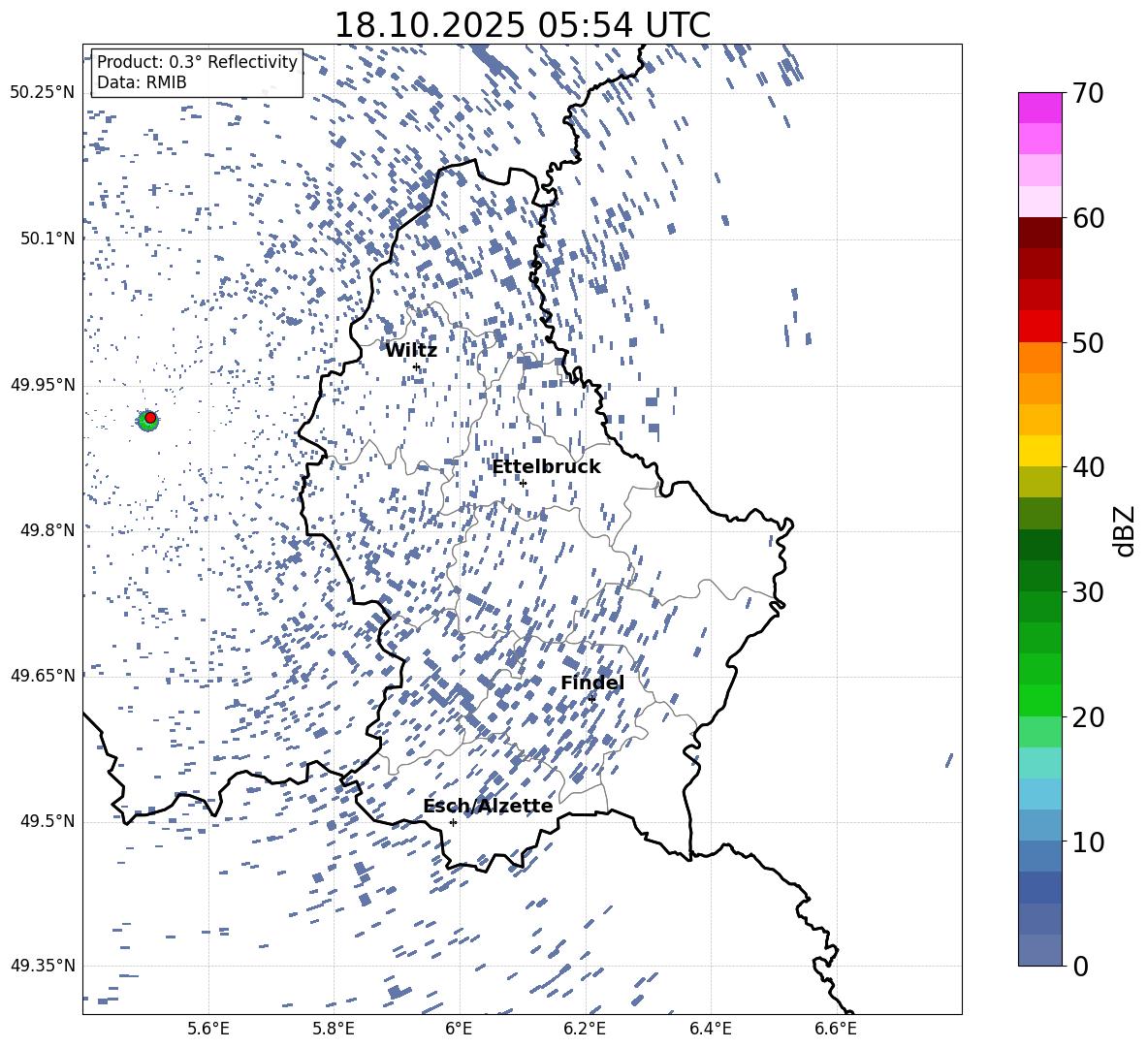The image size is (1148, 1048).
Task: Click the Findel station label
Action: point(592,683)
